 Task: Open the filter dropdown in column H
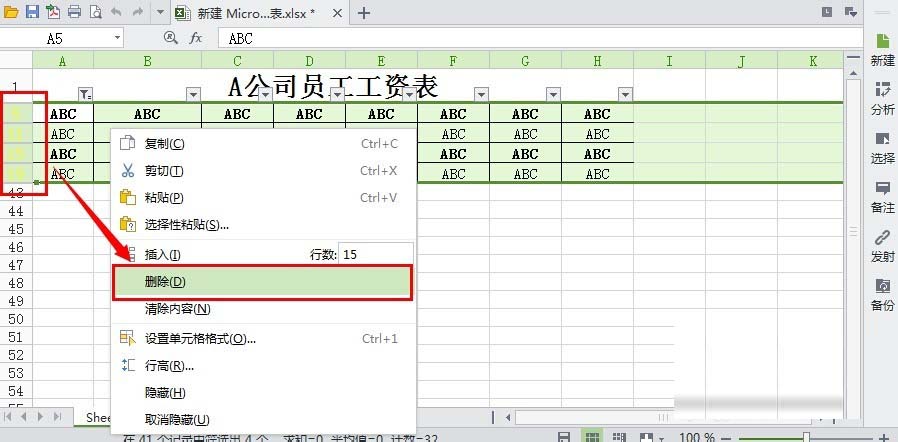(625, 94)
